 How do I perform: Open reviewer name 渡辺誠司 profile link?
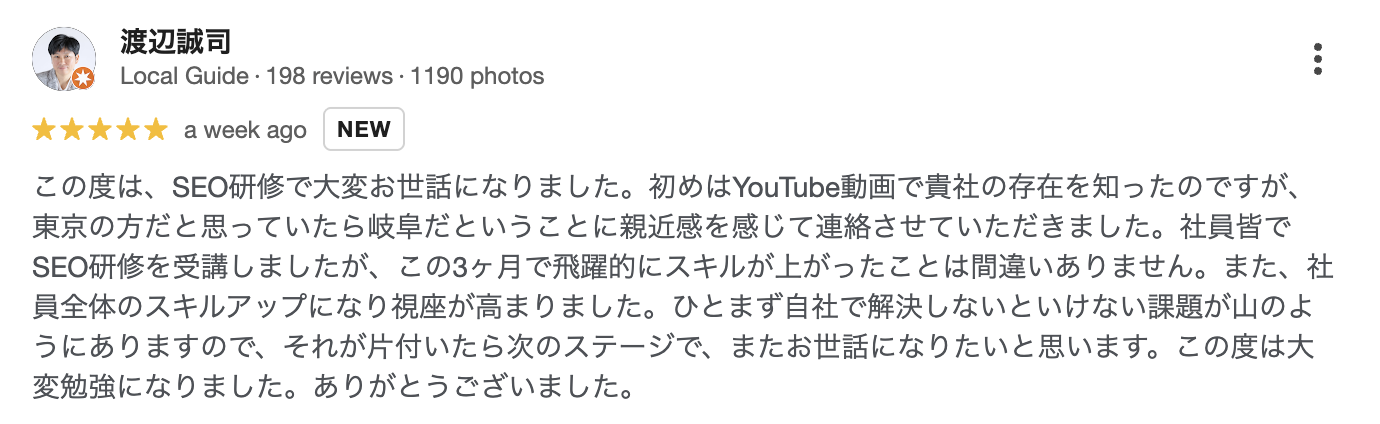tap(176, 42)
